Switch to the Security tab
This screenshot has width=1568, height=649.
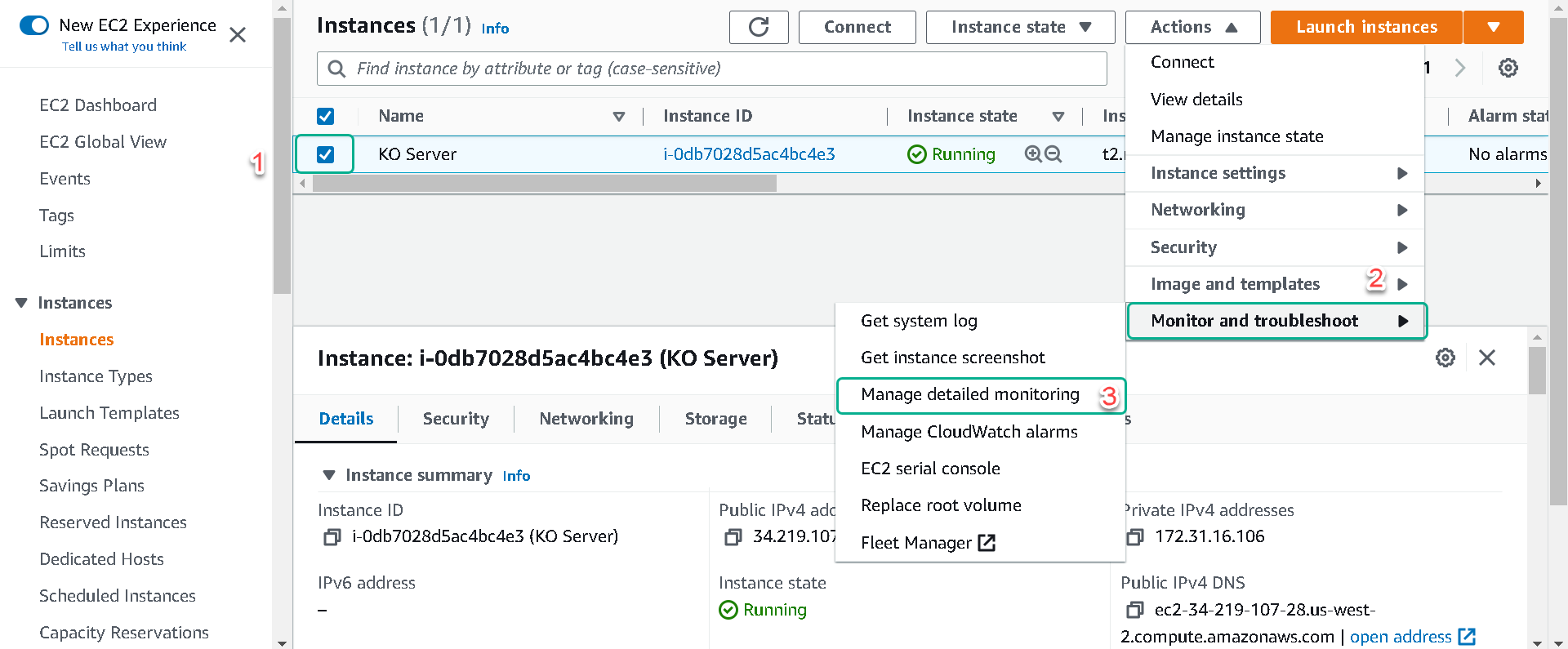[456, 419]
